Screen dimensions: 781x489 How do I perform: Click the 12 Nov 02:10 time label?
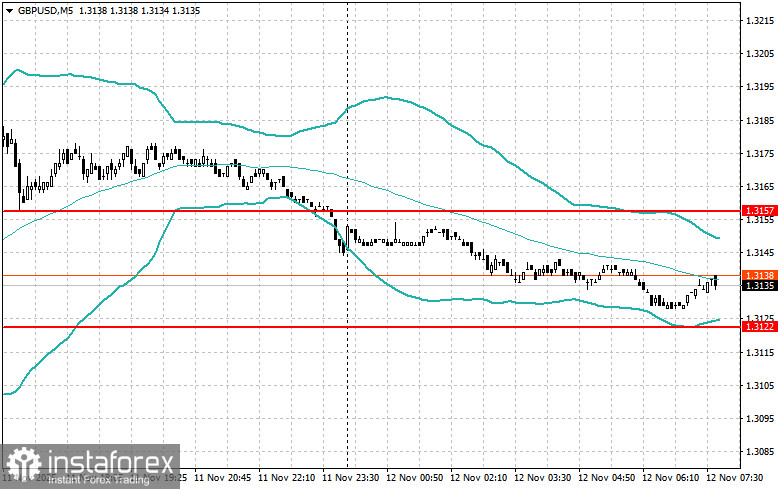pyautogui.click(x=478, y=478)
